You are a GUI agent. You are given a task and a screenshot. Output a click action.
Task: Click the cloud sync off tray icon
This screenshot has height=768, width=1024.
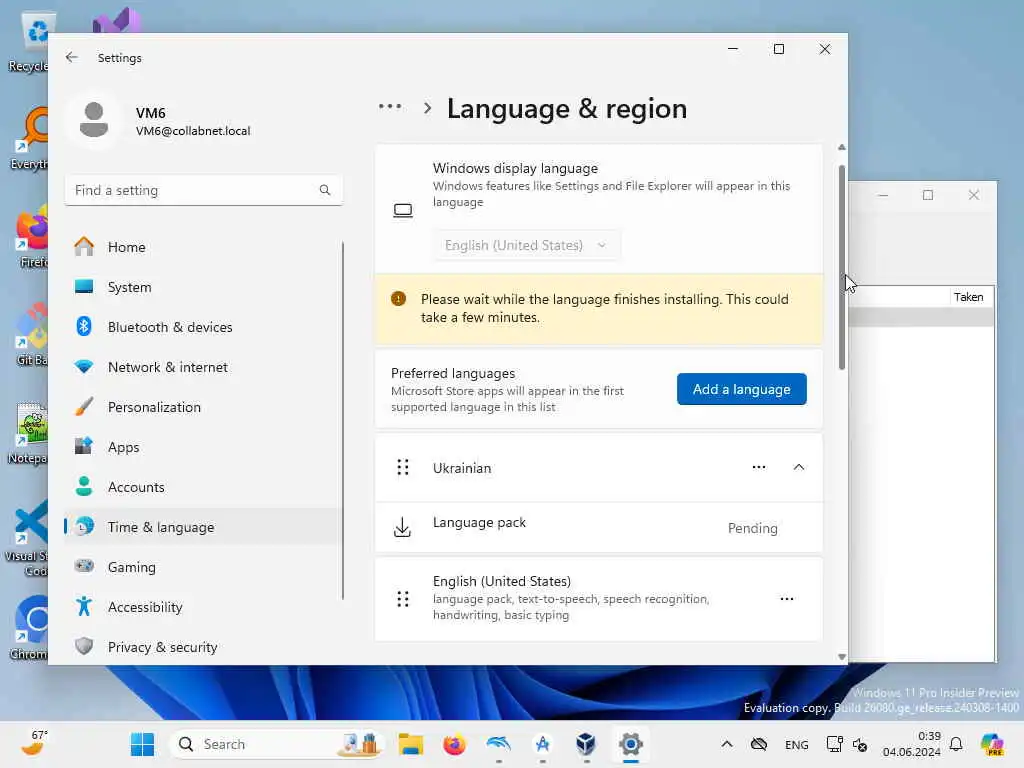[758, 744]
